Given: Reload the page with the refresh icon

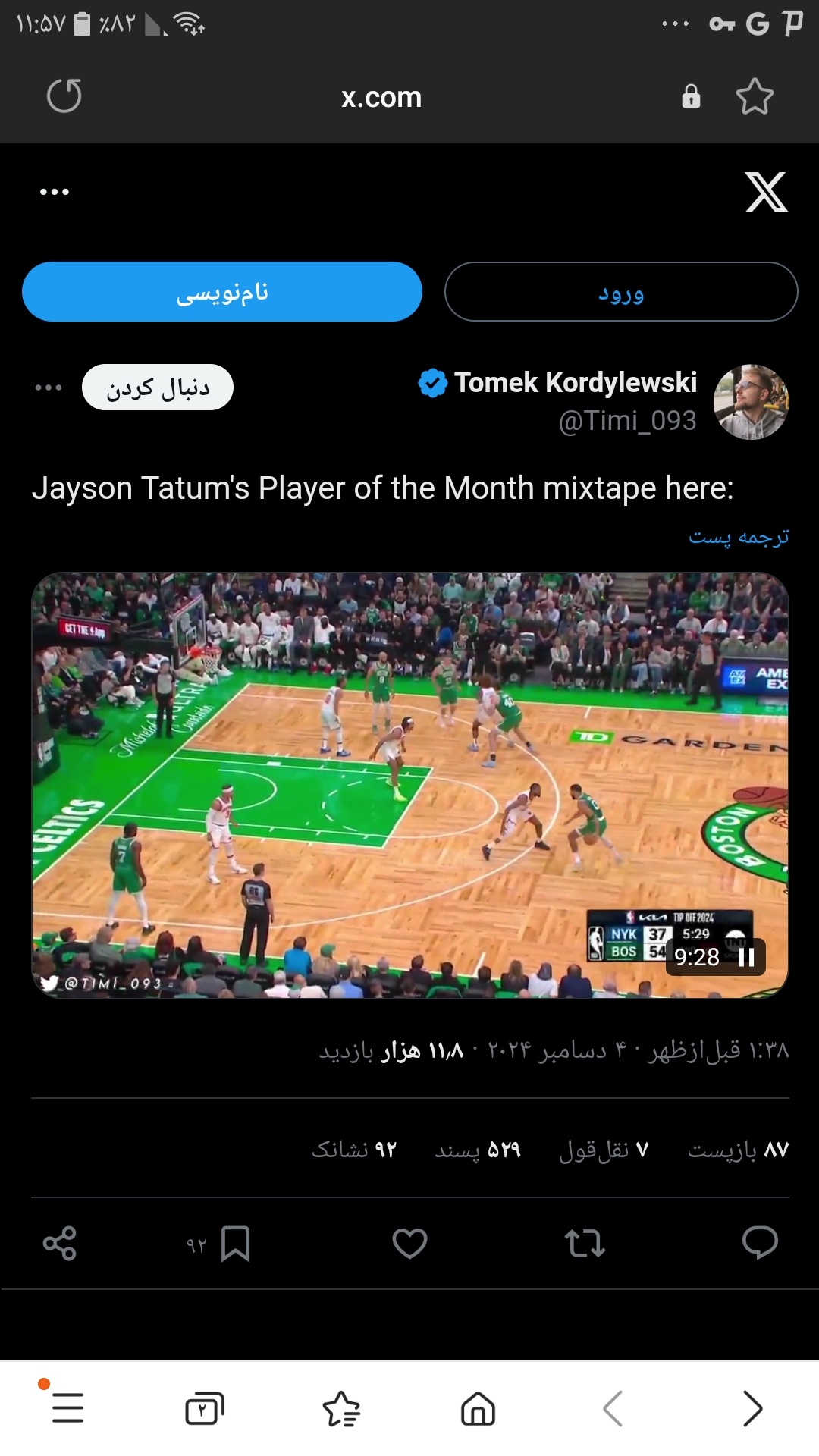Looking at the screenshot, I should click(x=64, y=96).
